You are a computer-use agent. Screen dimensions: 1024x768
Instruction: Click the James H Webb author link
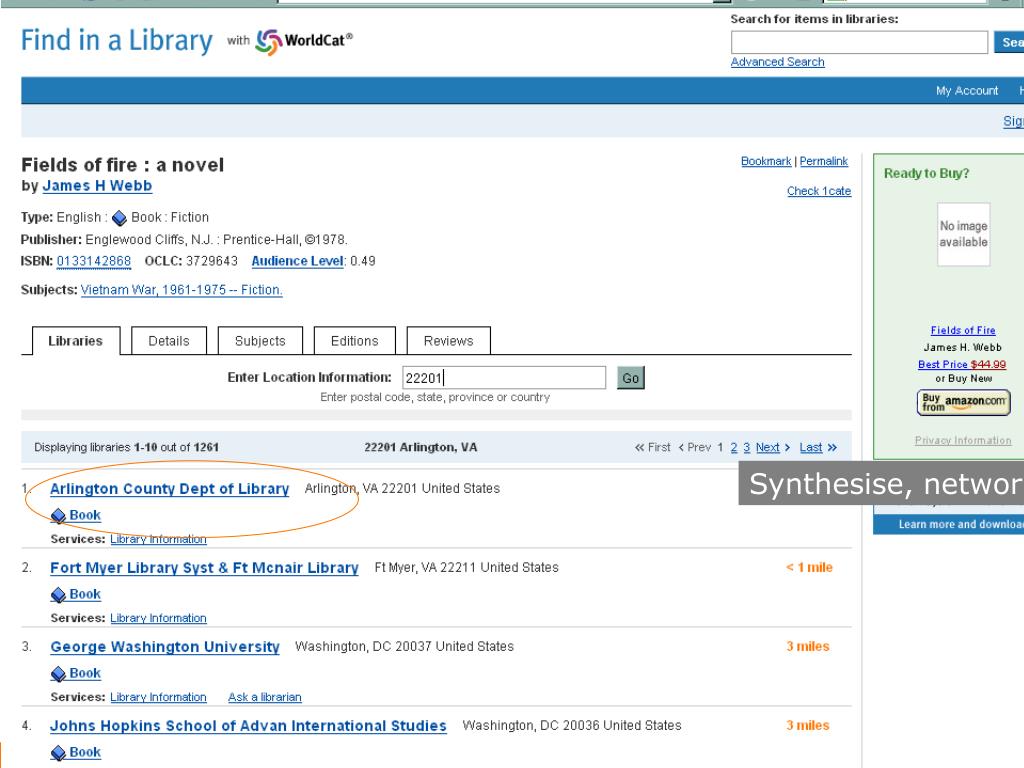(x=97, y=186)
